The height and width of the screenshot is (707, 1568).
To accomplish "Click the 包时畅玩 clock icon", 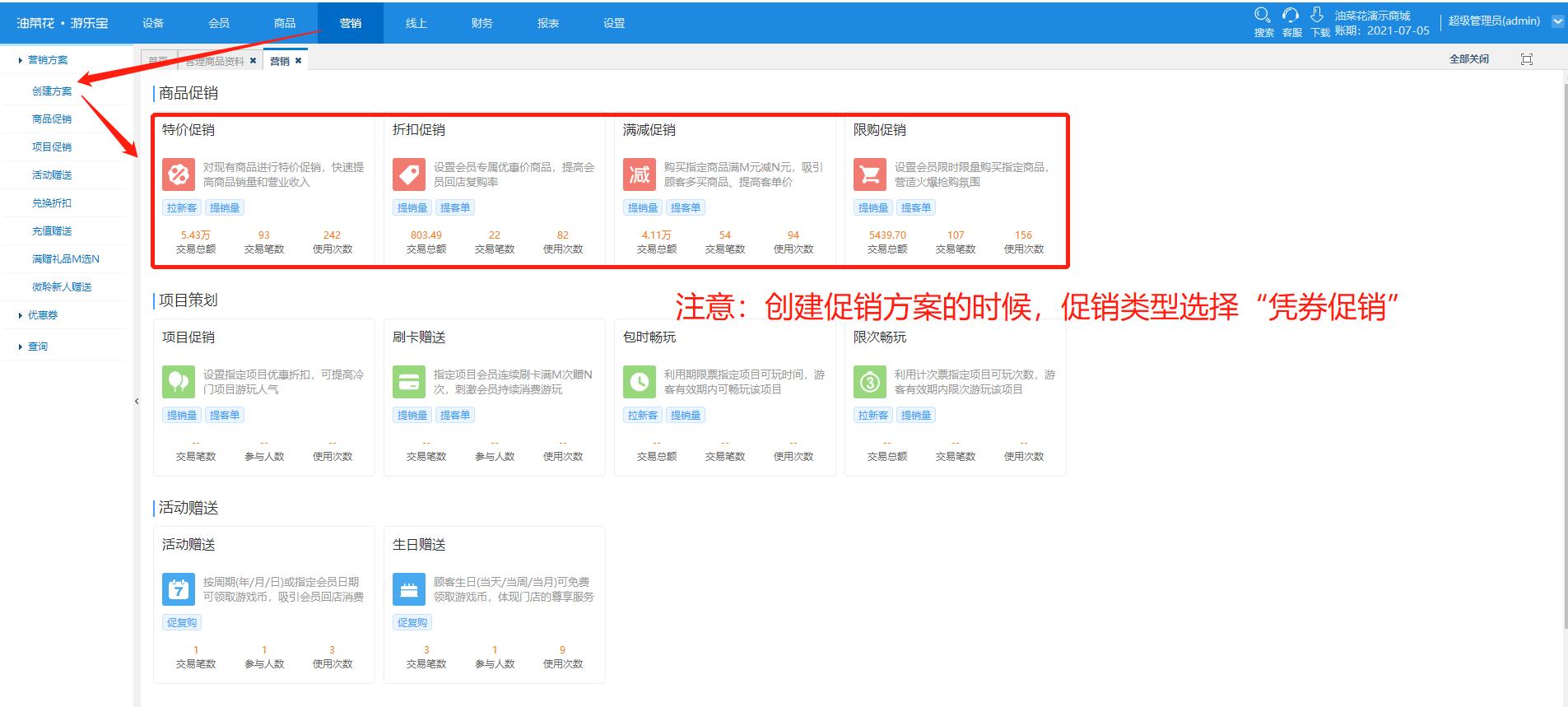I will point(640,382).
